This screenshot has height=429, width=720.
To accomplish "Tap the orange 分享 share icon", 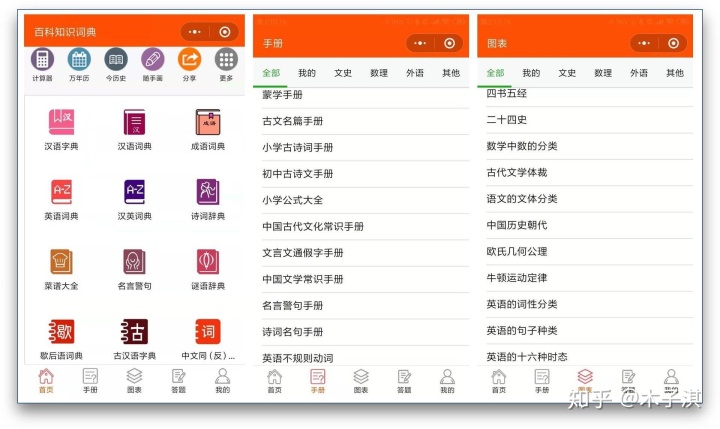I will pyautogui.click(x=189, y=60).
